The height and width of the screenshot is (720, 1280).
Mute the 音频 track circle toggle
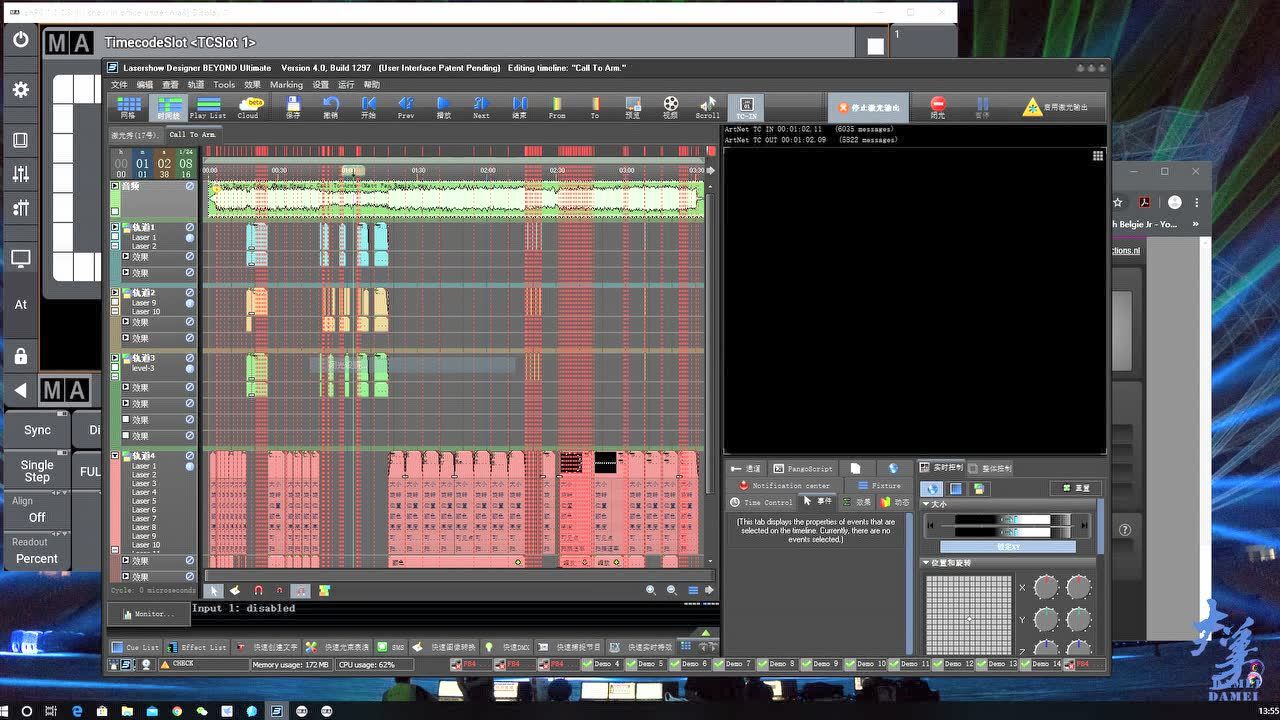pos(190,186)
